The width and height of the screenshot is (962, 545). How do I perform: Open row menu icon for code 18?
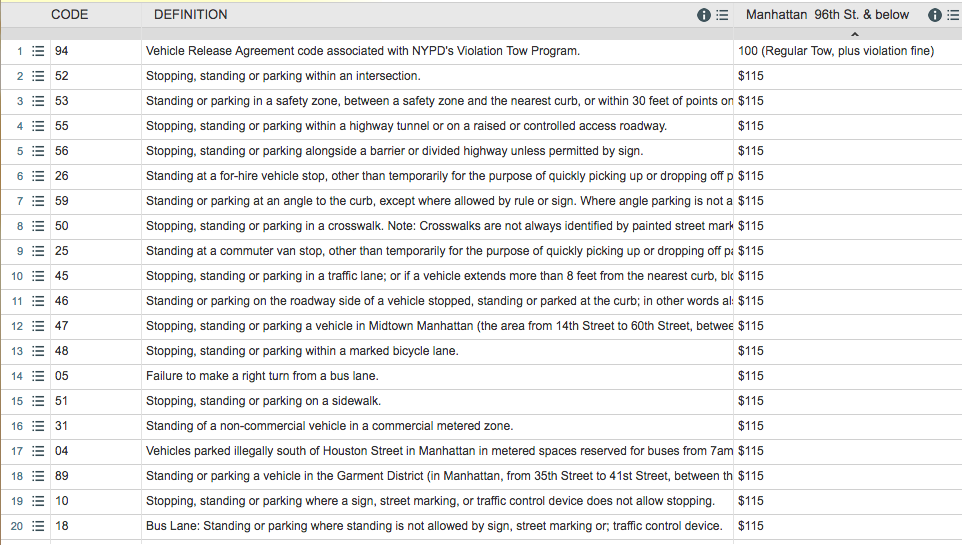[x=38, y=526]
